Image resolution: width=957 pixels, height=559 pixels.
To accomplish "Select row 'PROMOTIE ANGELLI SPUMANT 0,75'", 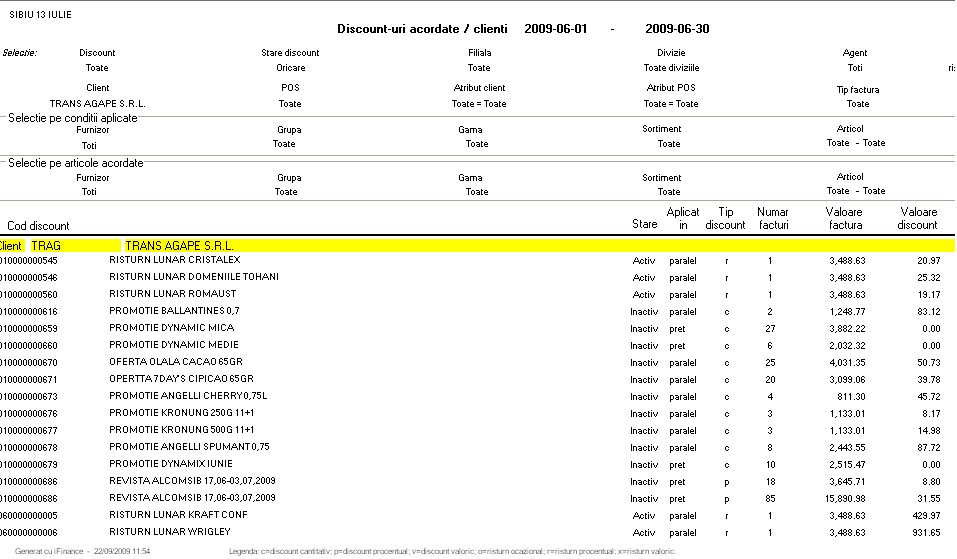I will (x=477, y=448).
